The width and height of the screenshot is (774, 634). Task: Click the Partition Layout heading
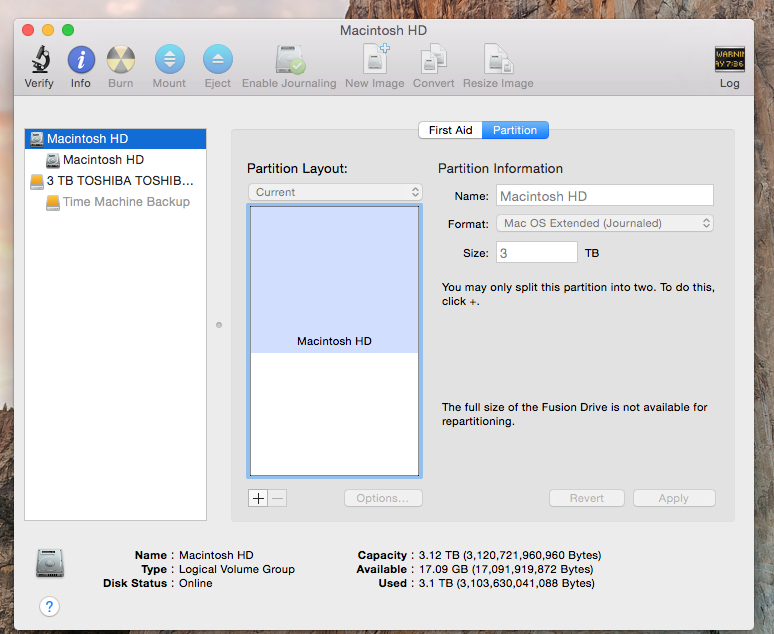click(297, 168)
